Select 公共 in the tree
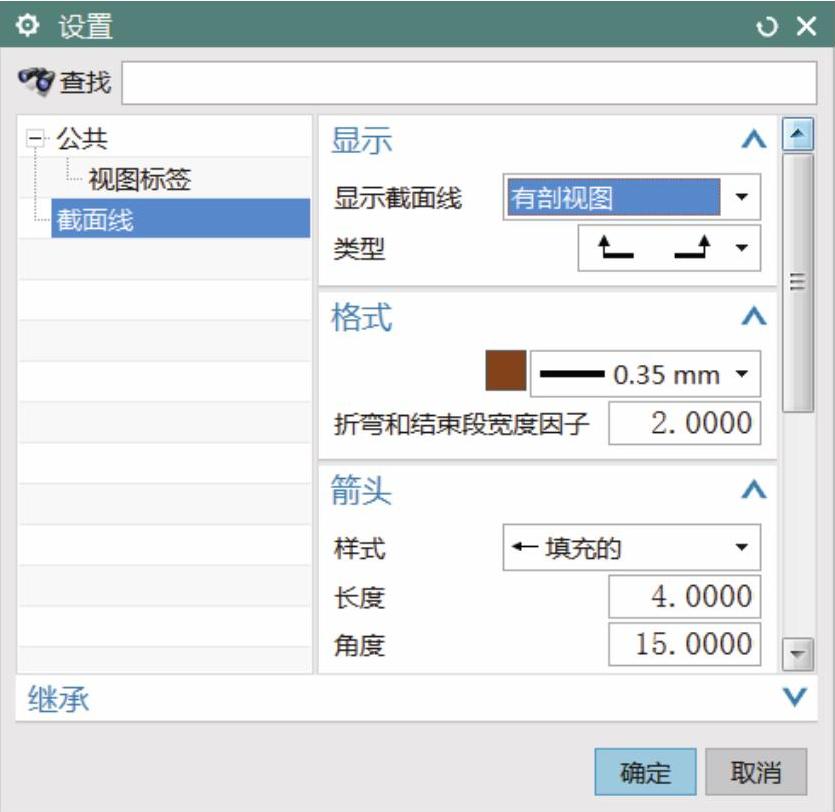The image size is (835, 812). [x=82, y=139]
